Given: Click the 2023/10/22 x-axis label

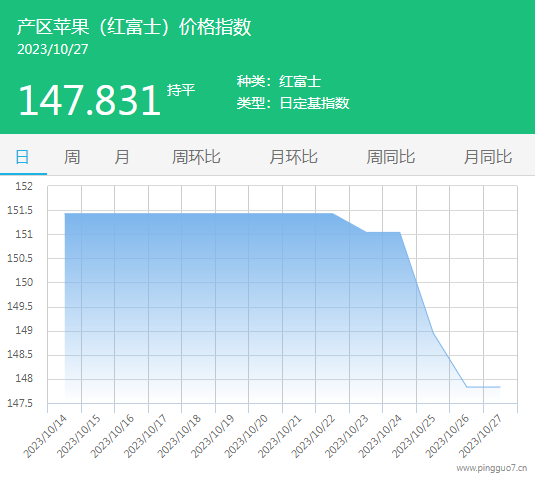Looking at the screenshot, I should point(313,436).
